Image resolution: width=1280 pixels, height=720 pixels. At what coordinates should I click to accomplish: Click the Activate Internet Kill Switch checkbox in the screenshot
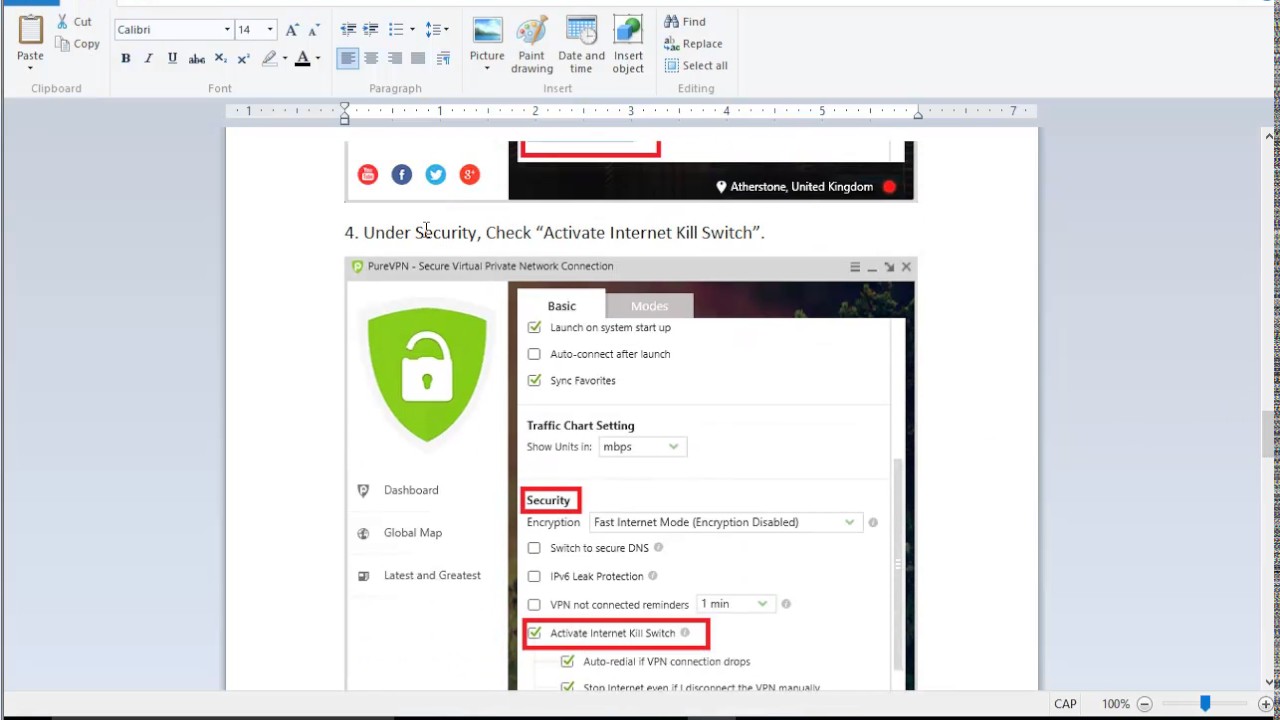[534, 633]
